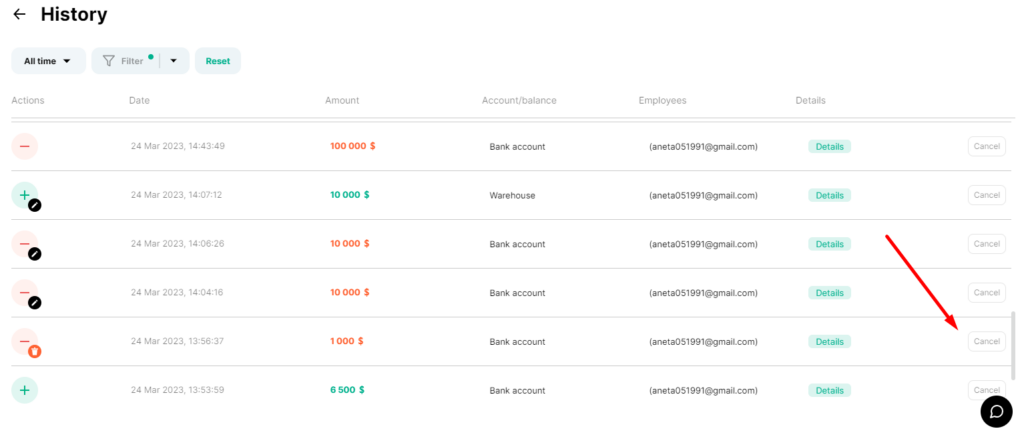This screenshot has width=1024, height=439.
Task: Cancel the 14:07:12 Warehouse transaction
Action: tap(987, 195)
